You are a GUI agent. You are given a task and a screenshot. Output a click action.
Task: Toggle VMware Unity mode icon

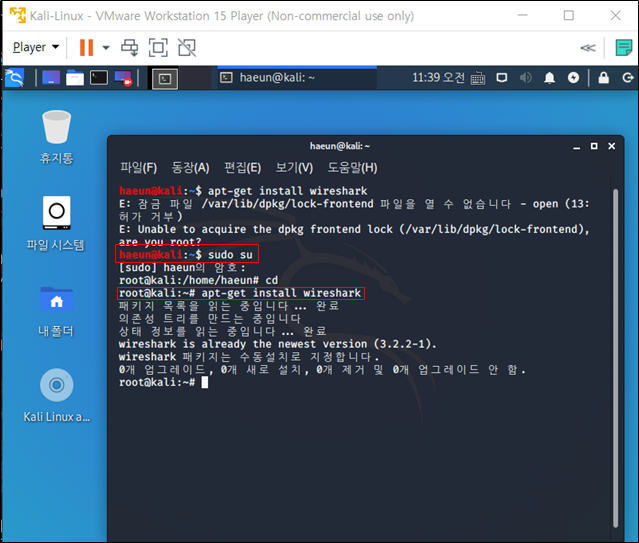(x=187, y=48)
